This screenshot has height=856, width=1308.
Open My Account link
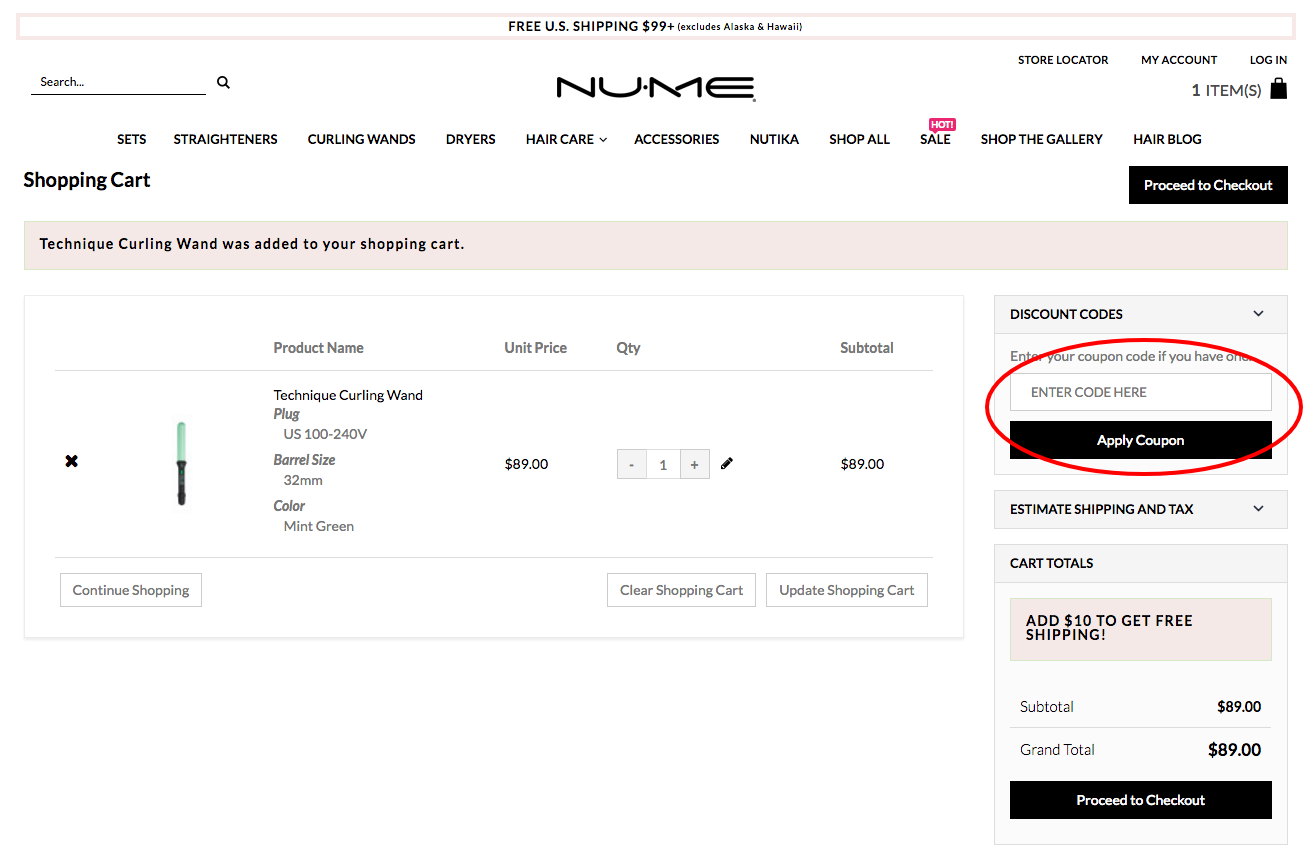[1179, 60]
